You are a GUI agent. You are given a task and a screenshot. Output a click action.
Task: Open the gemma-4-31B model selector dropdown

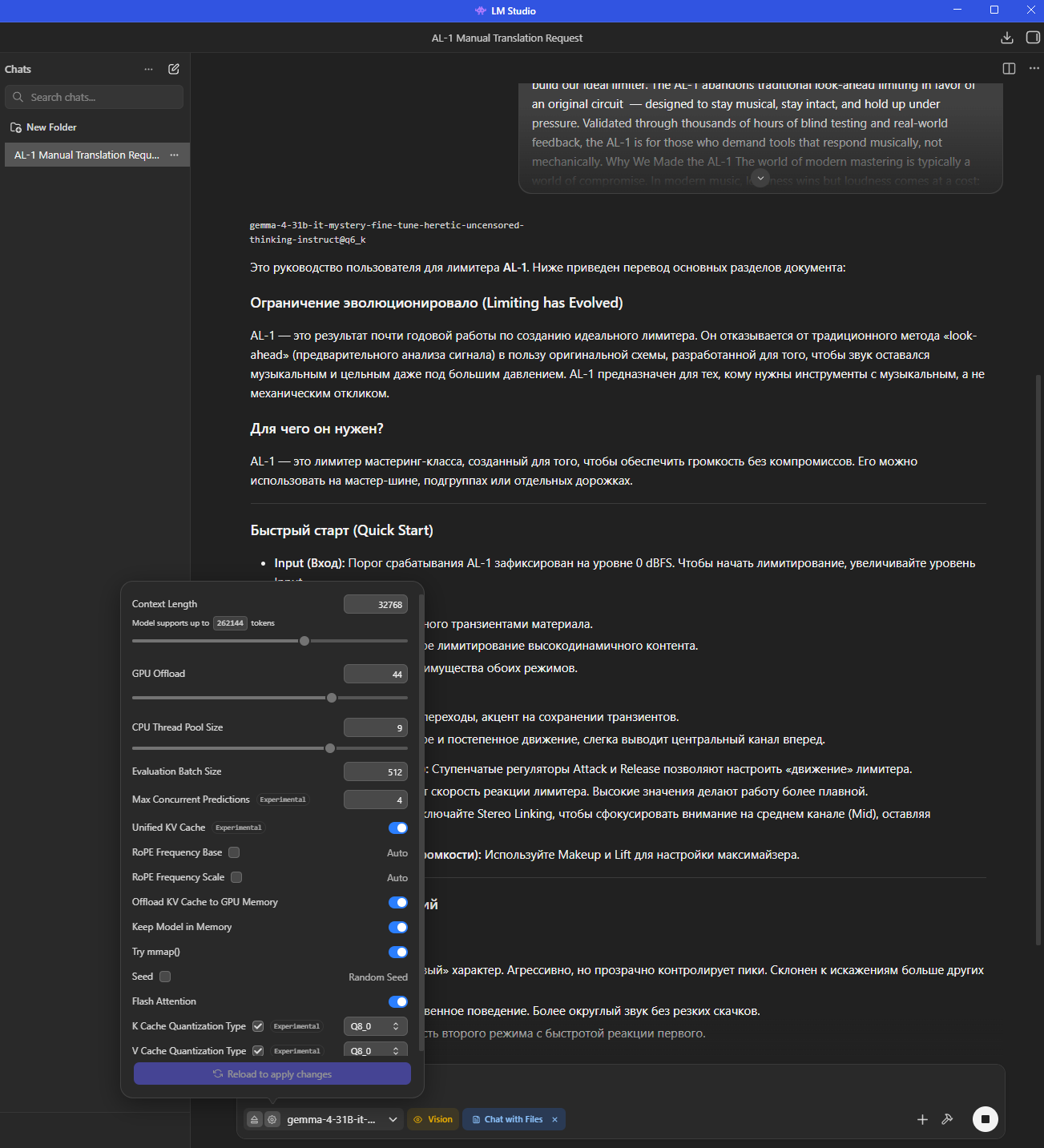344,1120
